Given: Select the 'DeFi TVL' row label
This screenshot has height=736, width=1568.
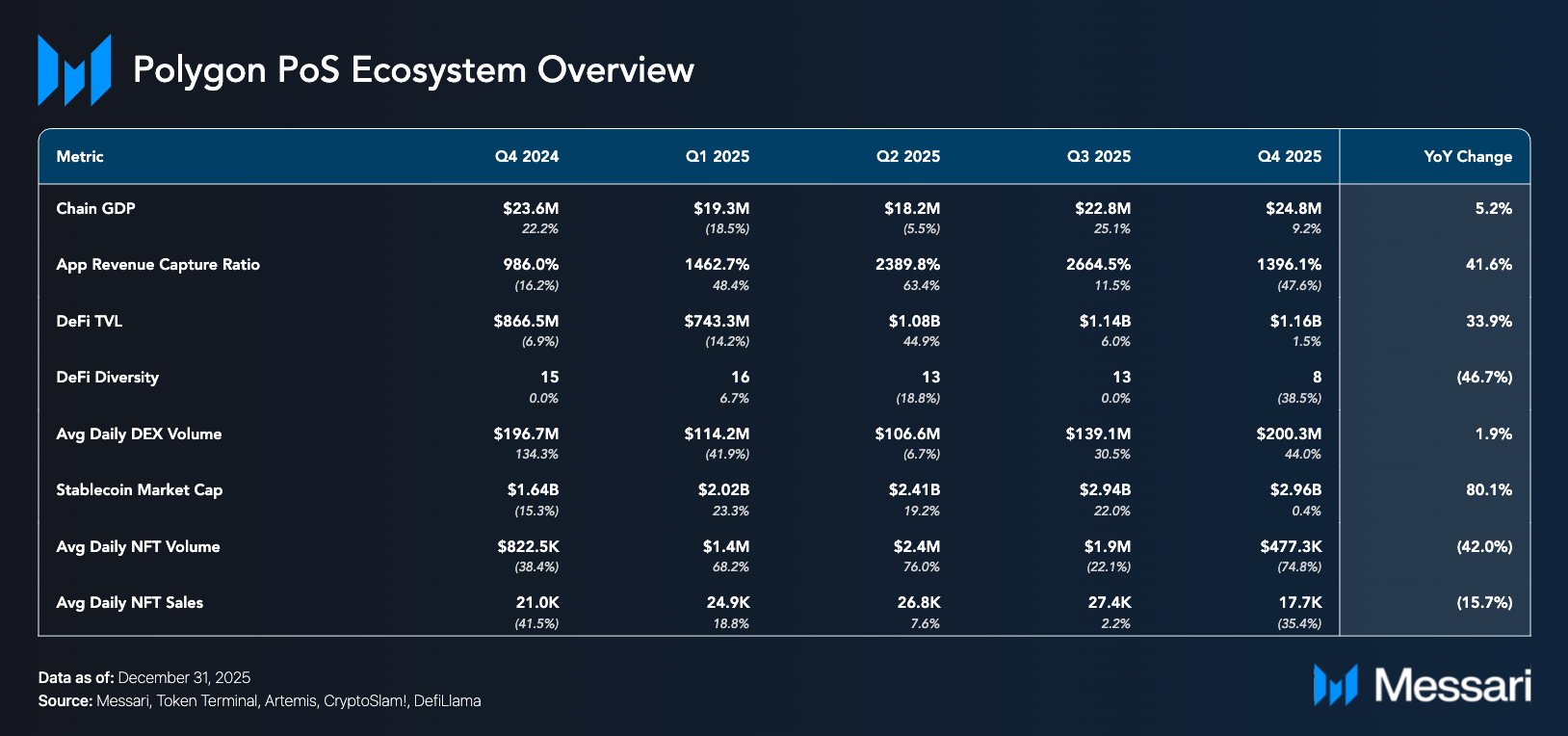Looking at the screenshot, I should 89,321.
